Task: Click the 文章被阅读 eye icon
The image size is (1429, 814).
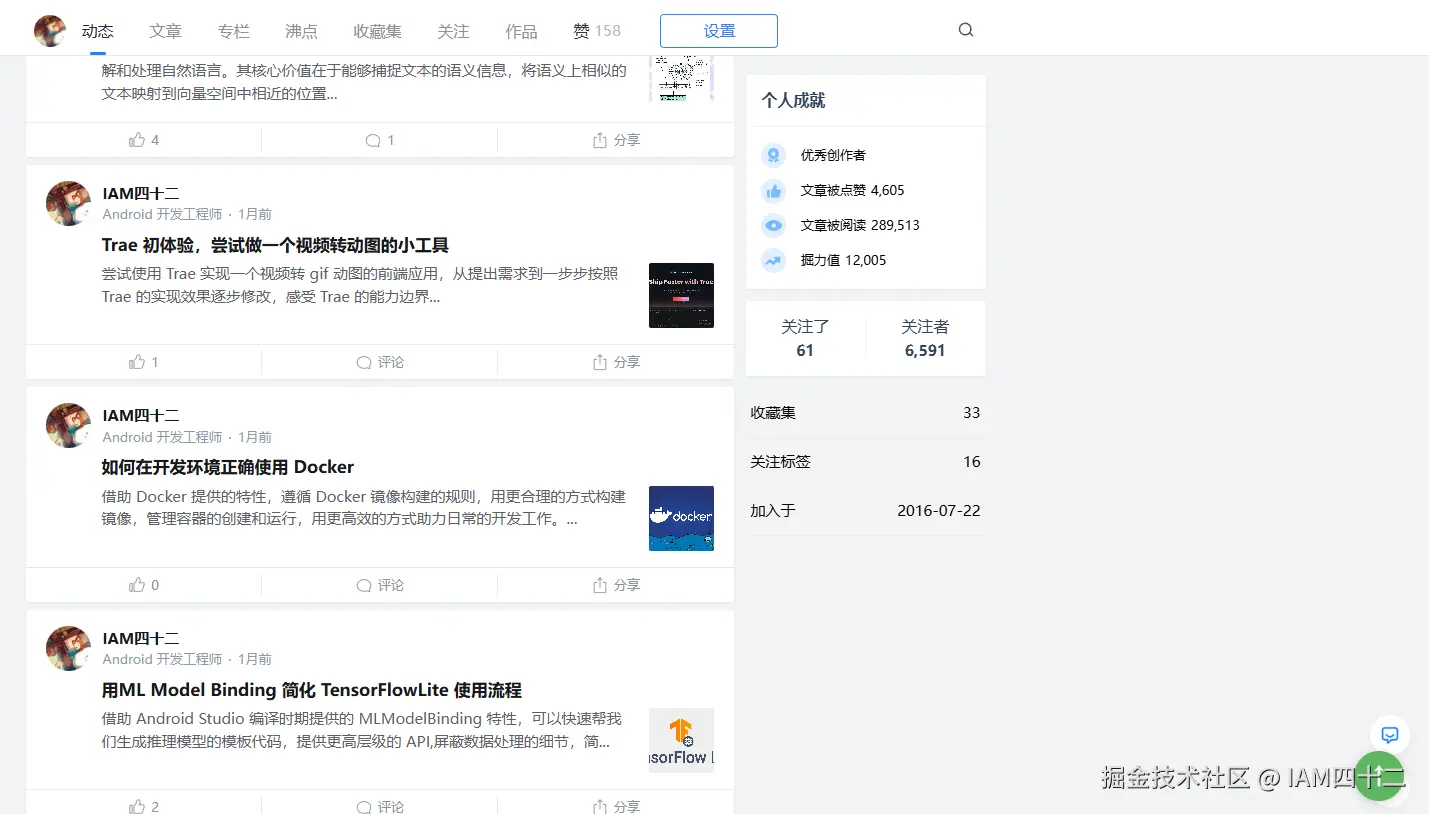Action: (773, 225)
